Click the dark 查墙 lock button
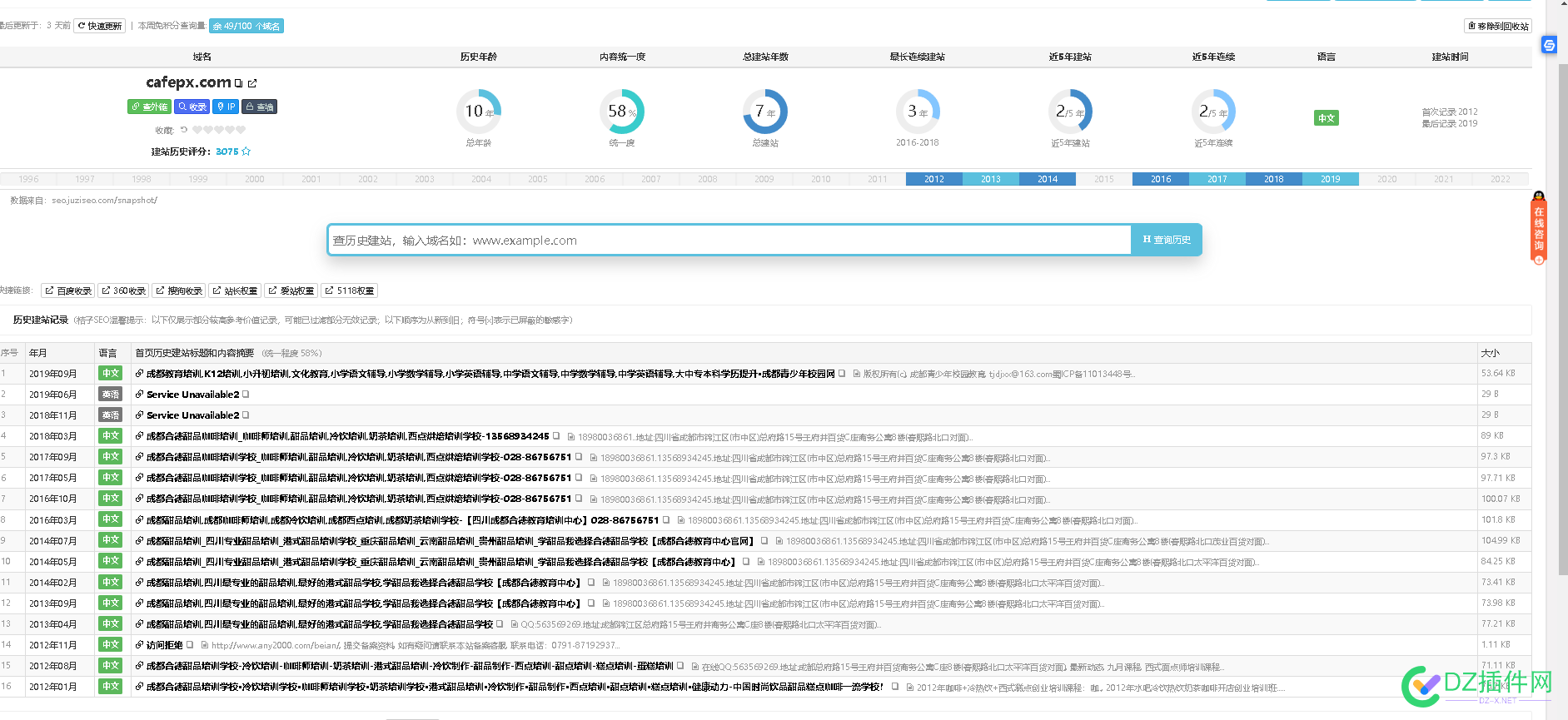Image resolution: width=1568 pixels, height=720 pixels. [259, 107]
